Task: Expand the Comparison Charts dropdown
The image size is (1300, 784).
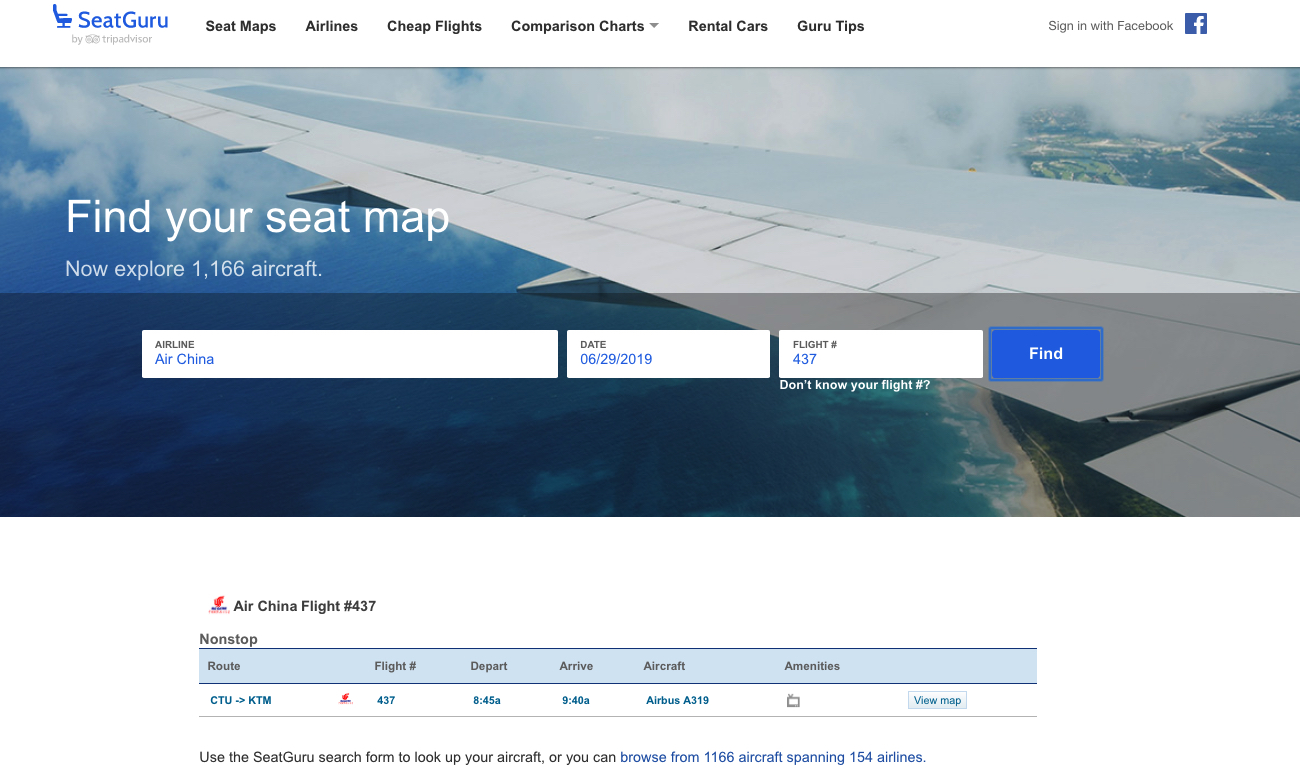Action: tap(584, 26)
